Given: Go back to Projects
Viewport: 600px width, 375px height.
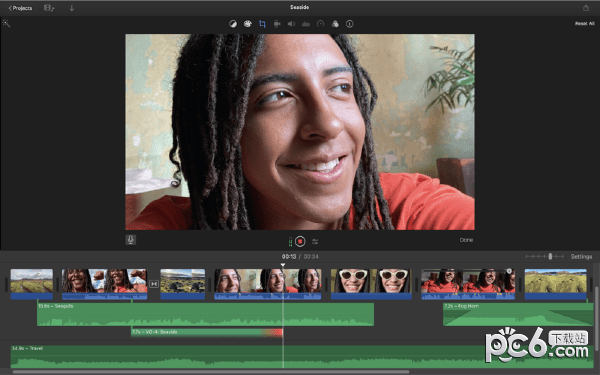Looking at the screenshot, I should [x=21, y=8].
